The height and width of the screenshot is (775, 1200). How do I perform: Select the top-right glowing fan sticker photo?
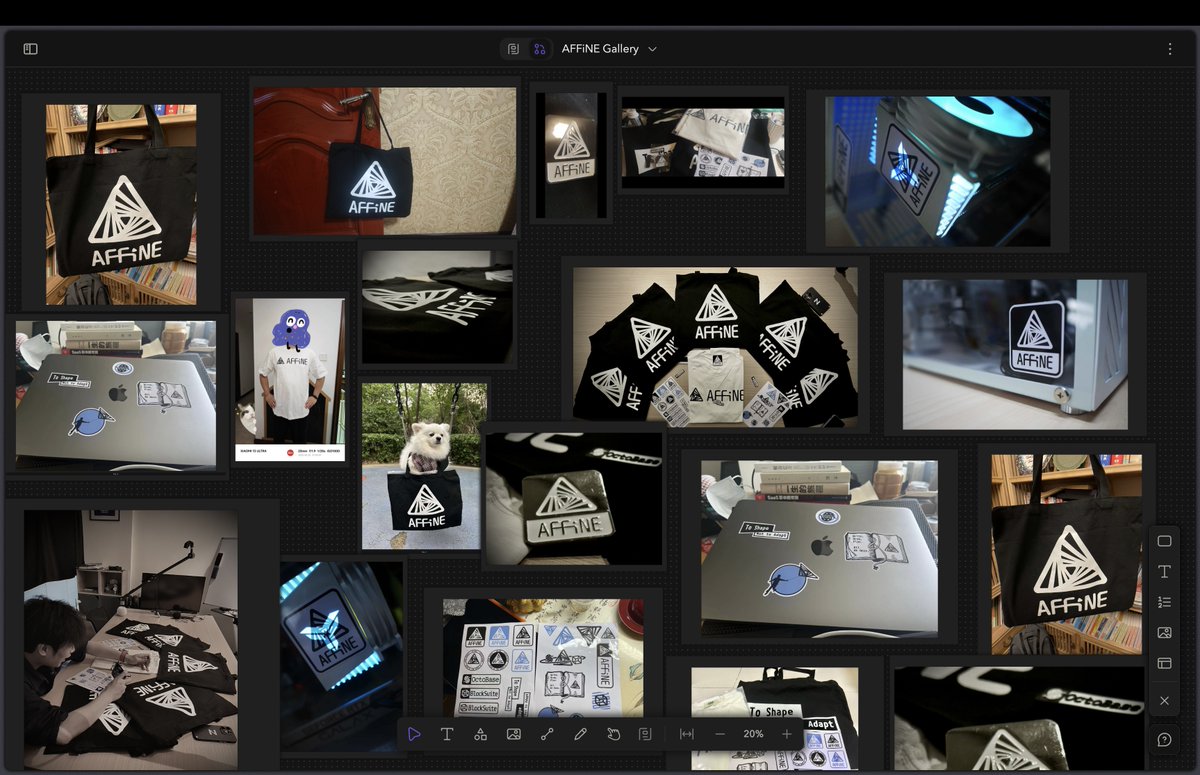[937, 171]
